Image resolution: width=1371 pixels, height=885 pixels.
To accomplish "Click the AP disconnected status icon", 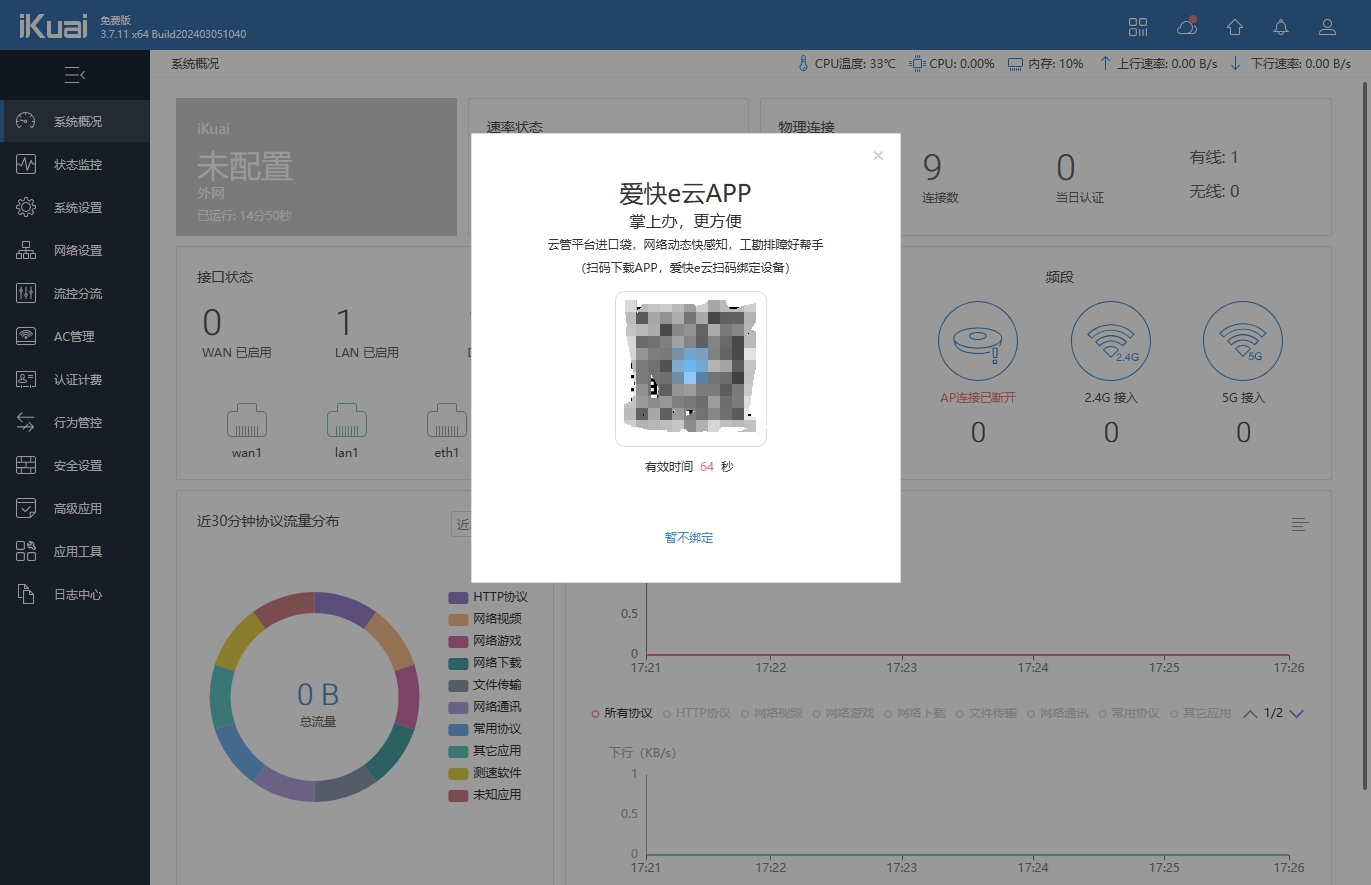I will tap(977, 342).
